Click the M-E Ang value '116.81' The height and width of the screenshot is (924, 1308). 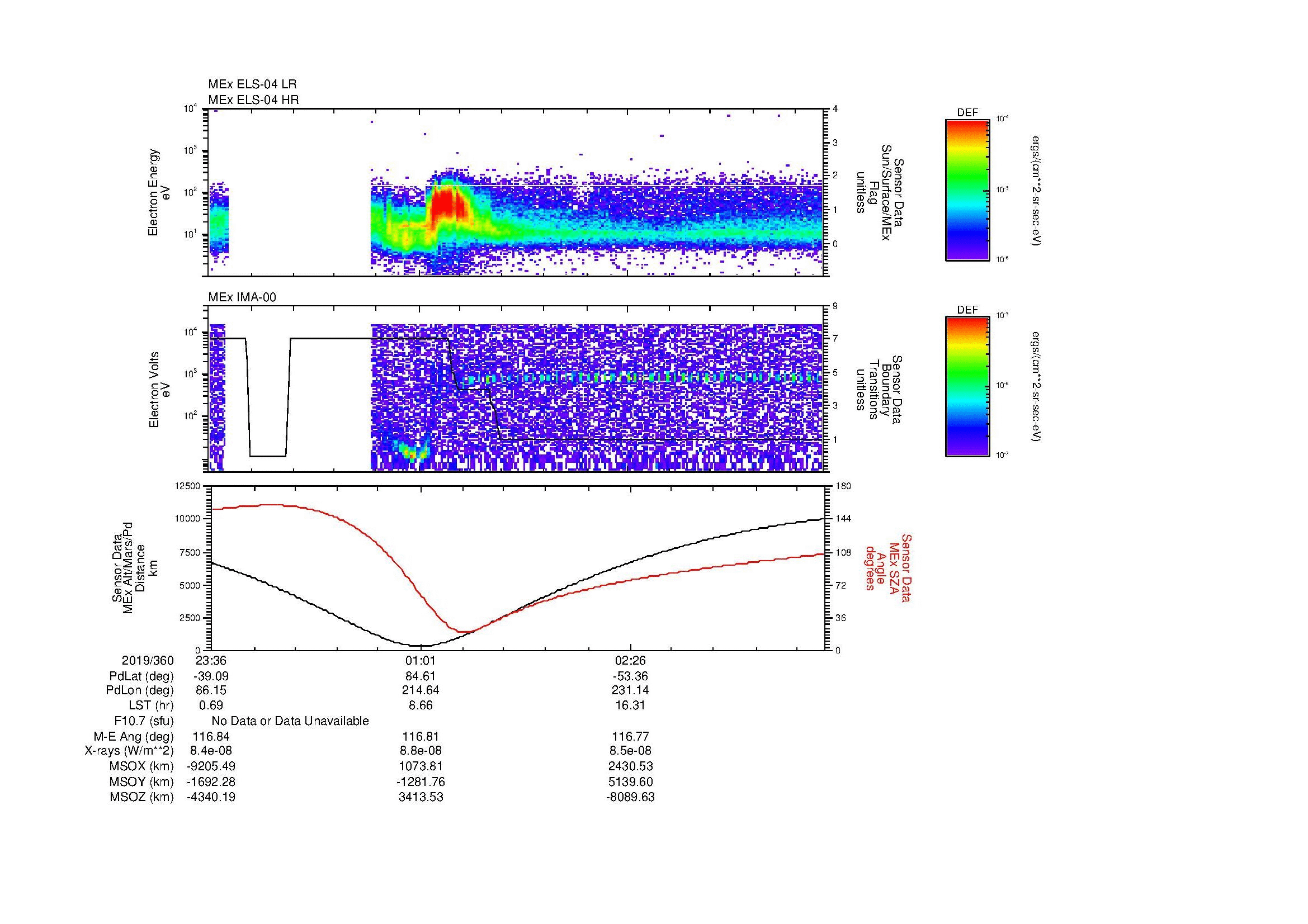[421, 736]
